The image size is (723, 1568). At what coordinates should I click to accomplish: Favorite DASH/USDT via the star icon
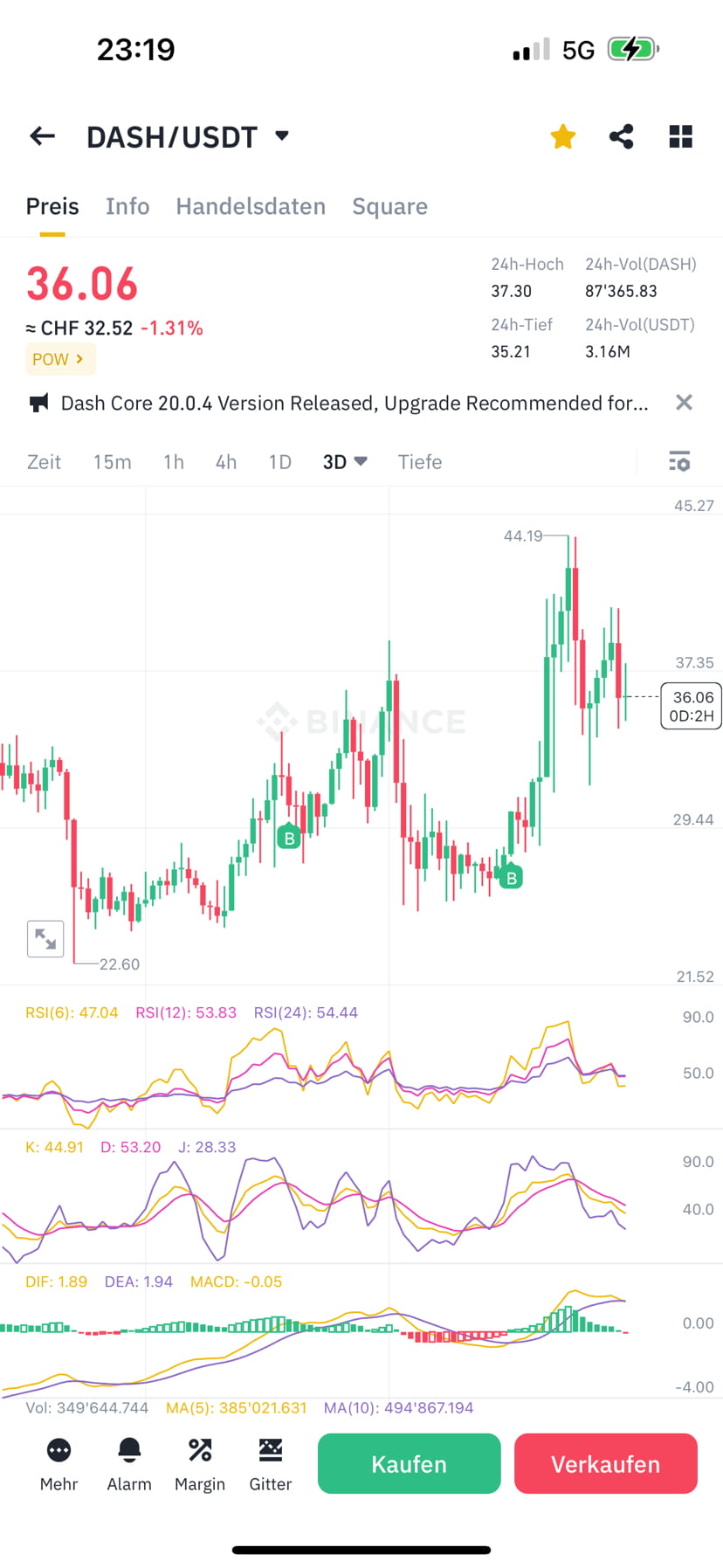click(x=562, y=136)
